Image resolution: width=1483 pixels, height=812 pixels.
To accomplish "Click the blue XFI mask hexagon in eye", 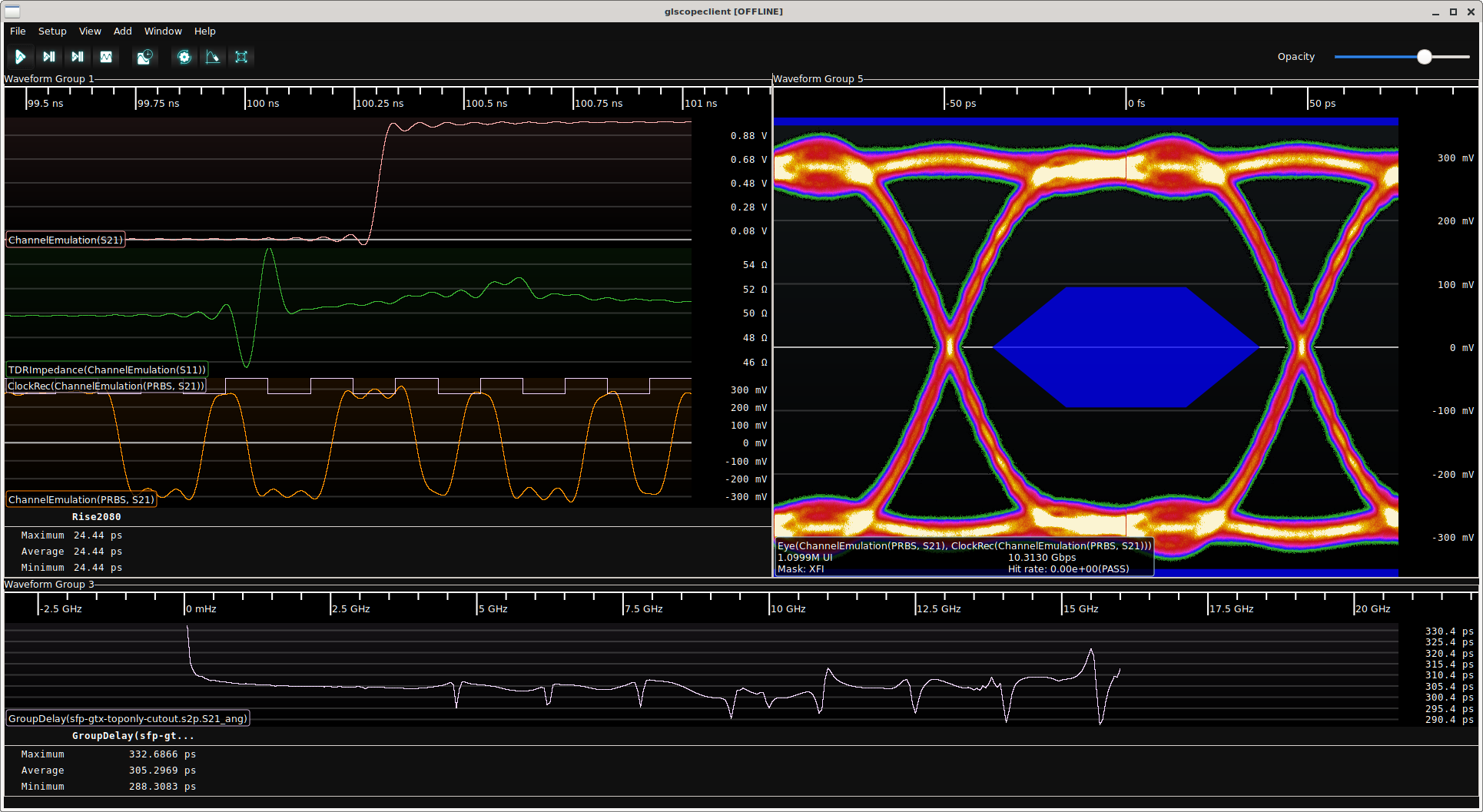I will point(1126,347).
